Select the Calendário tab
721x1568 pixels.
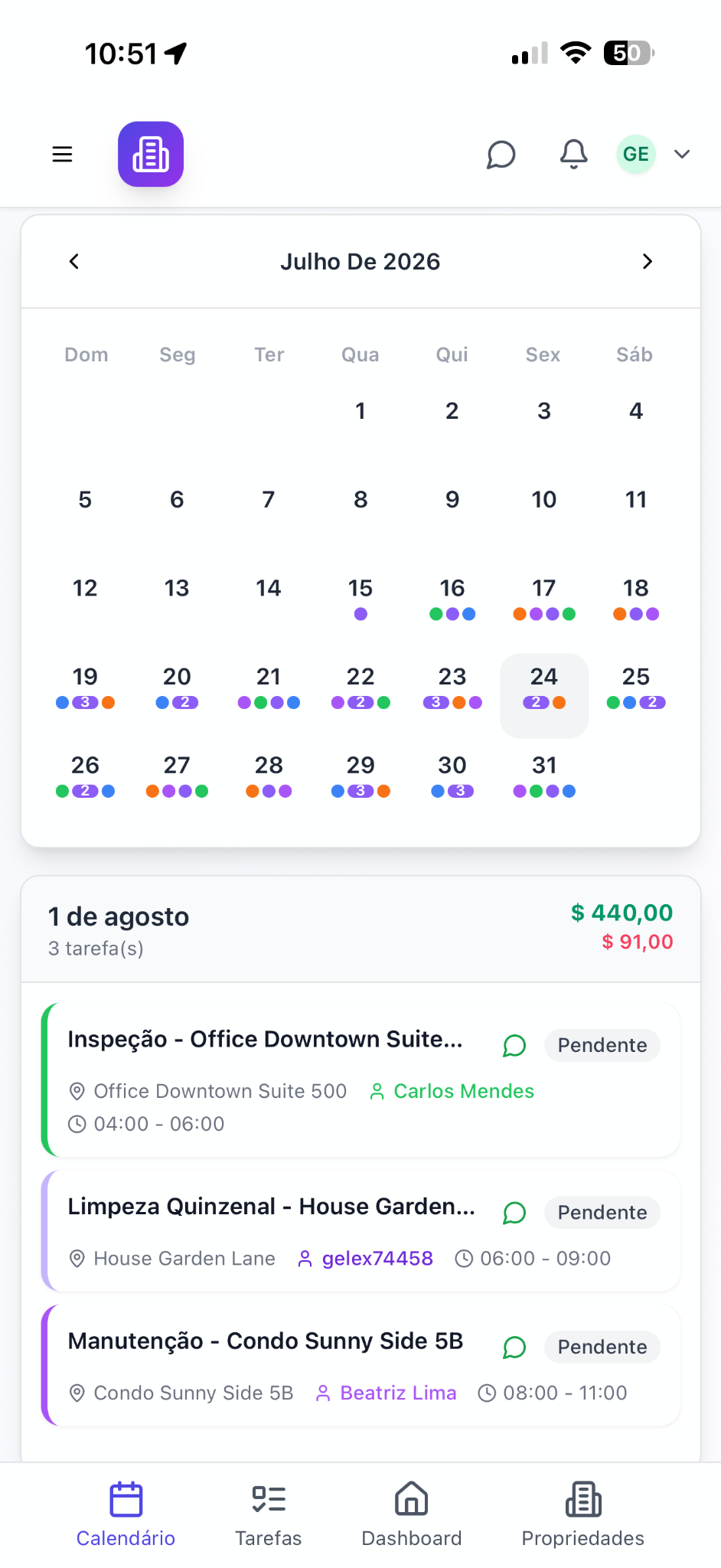click(126, 1515)
